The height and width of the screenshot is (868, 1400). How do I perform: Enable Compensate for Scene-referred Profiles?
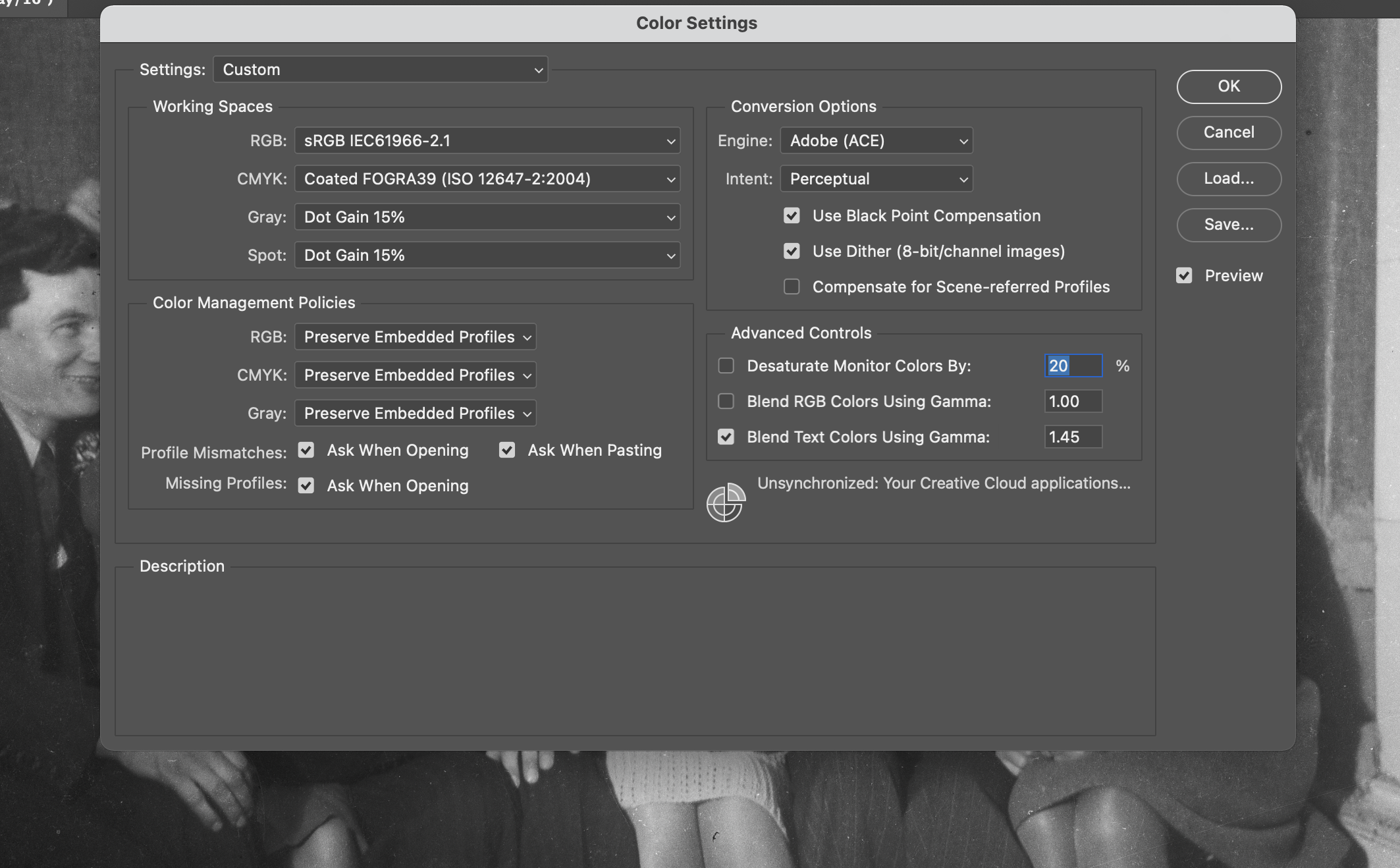click(792, 287)
